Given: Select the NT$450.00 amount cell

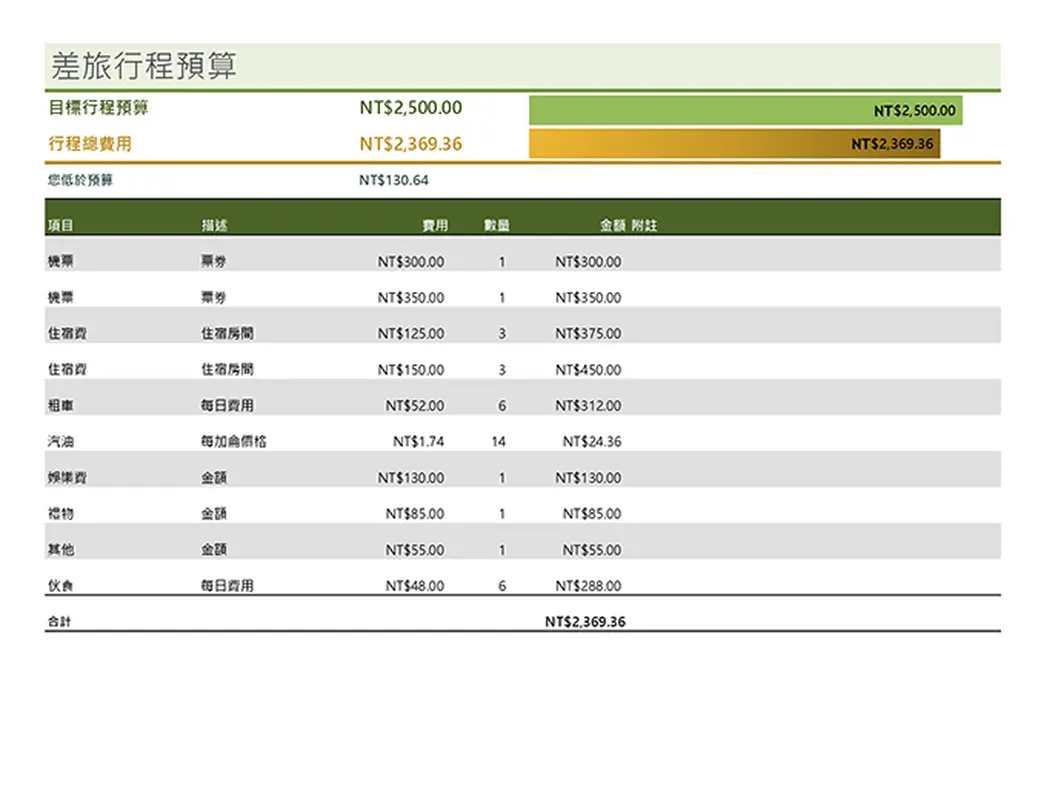Looking at the screenshot, I should [589, 370].
